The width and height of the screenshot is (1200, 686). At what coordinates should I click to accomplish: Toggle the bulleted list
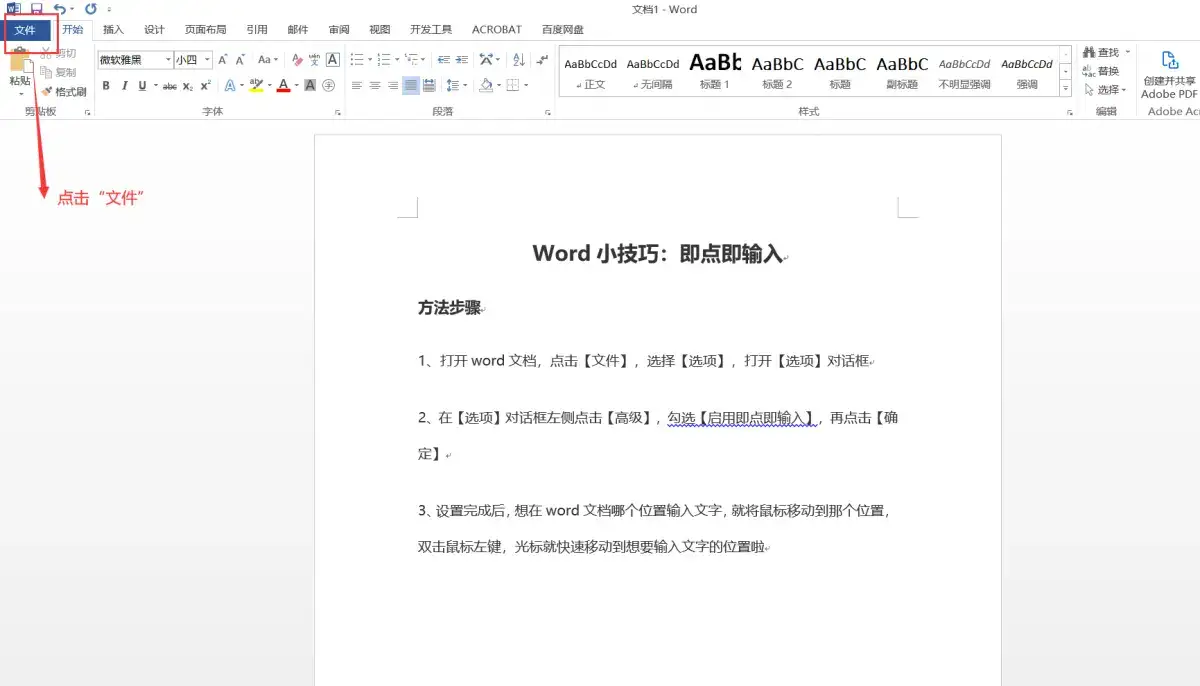356,58
